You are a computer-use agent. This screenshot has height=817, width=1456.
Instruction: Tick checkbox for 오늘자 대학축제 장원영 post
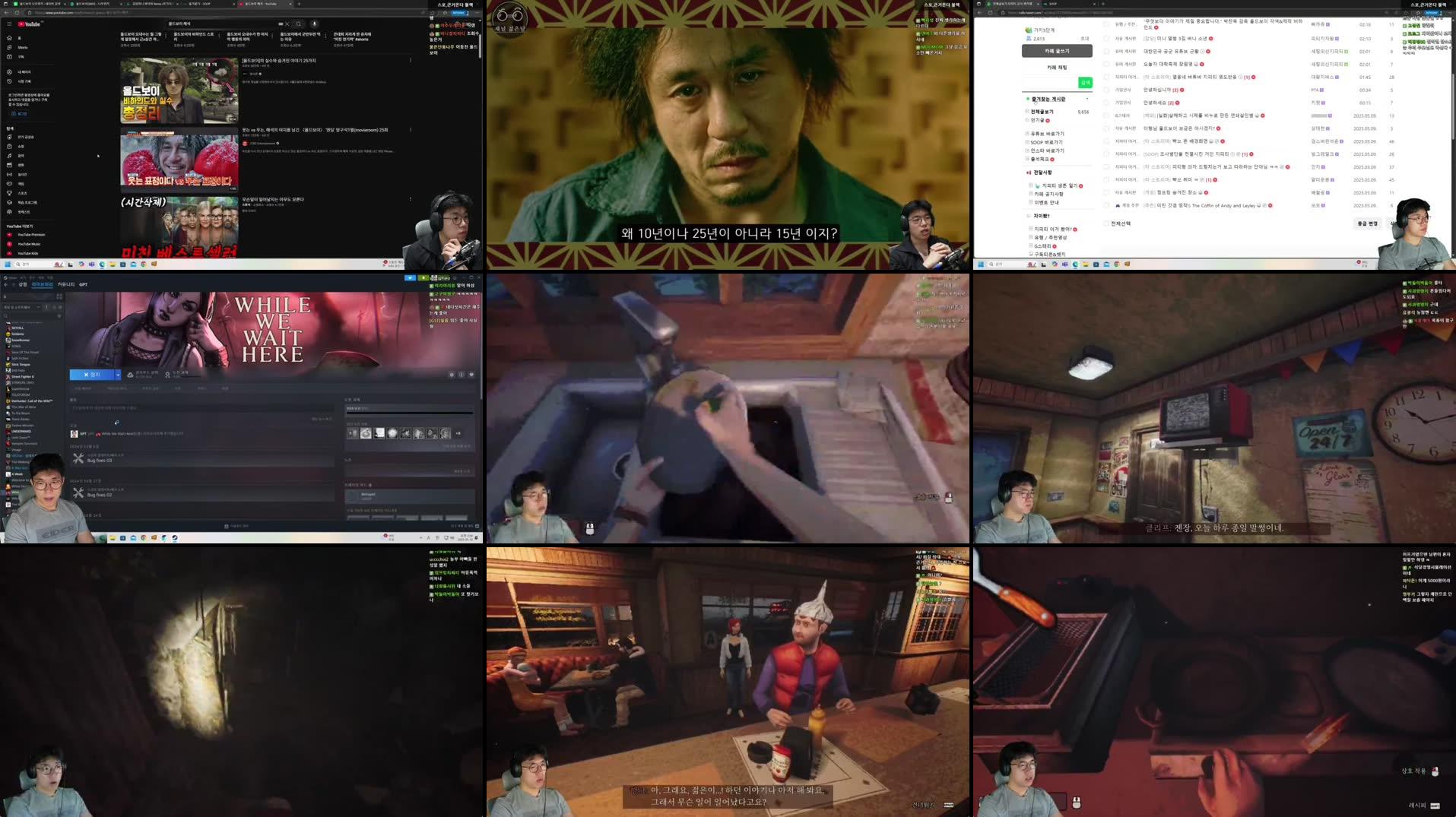click(1106, 64)
